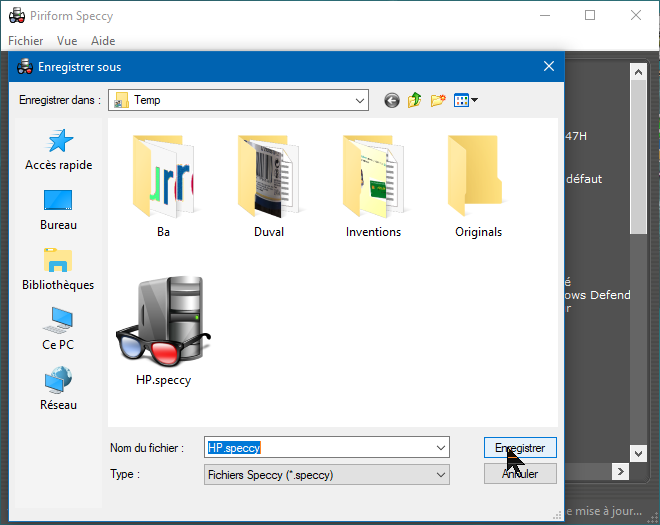660x525 pixels.
Task: Open the Vue menu
Action: tap(67, 41)
